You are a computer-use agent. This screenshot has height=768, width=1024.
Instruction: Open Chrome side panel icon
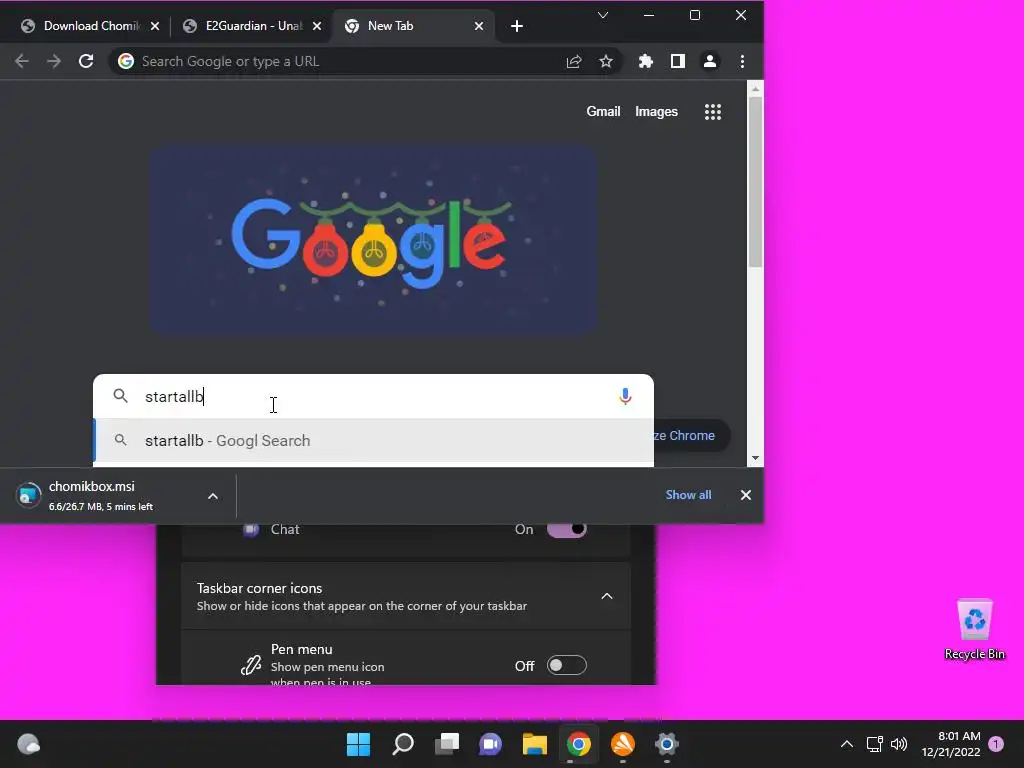pyautogui.click(x=678, y=61)
